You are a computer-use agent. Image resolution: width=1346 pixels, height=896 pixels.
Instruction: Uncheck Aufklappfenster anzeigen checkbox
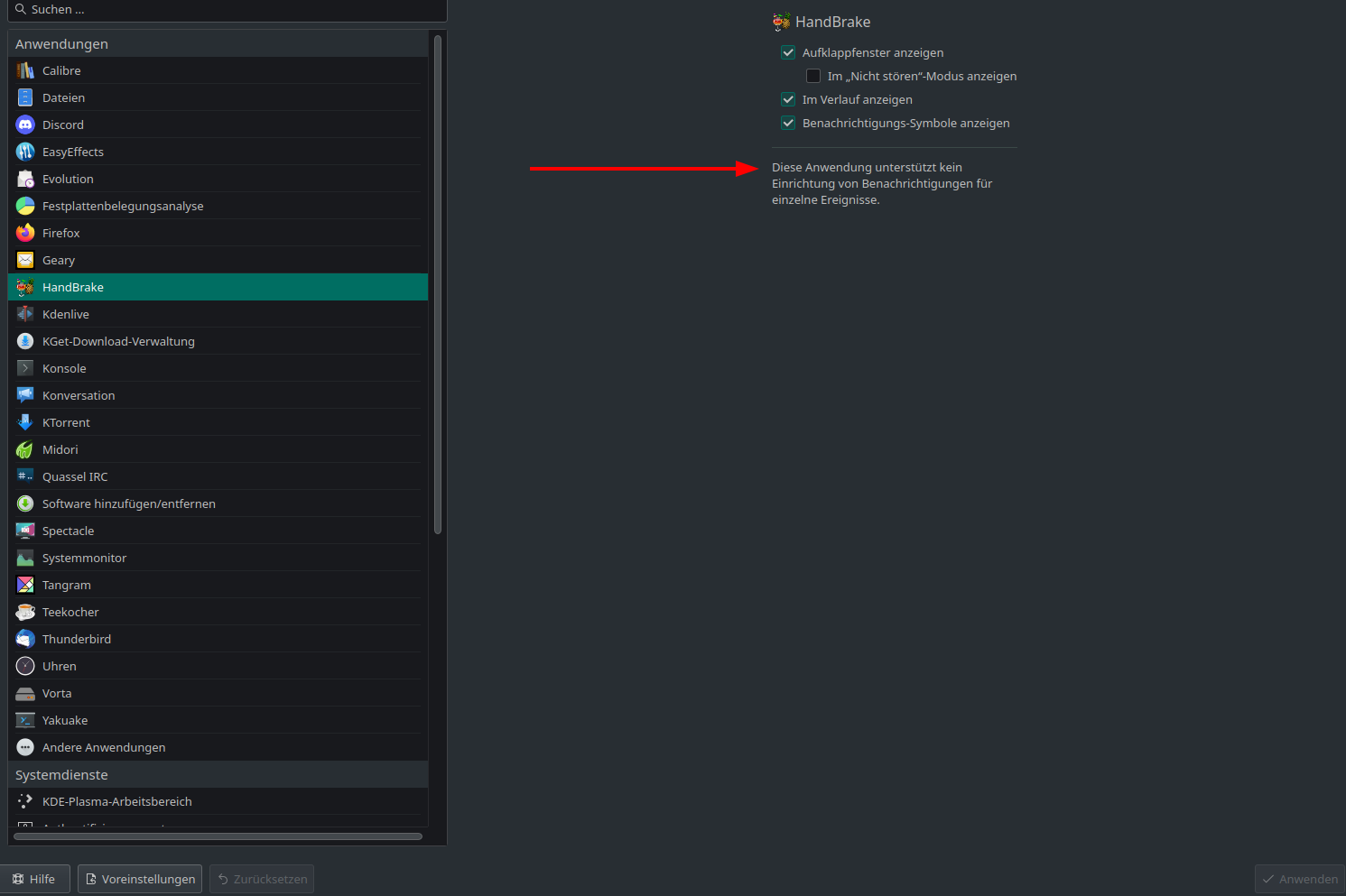788,52
